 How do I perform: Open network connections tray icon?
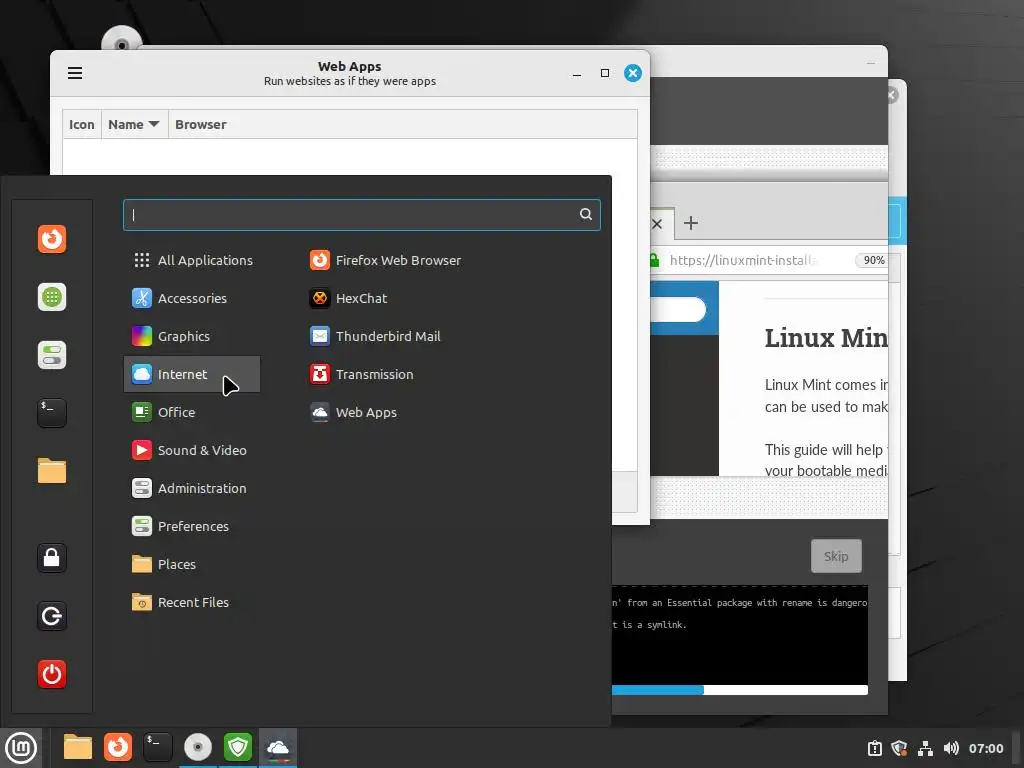pos(925,748)
